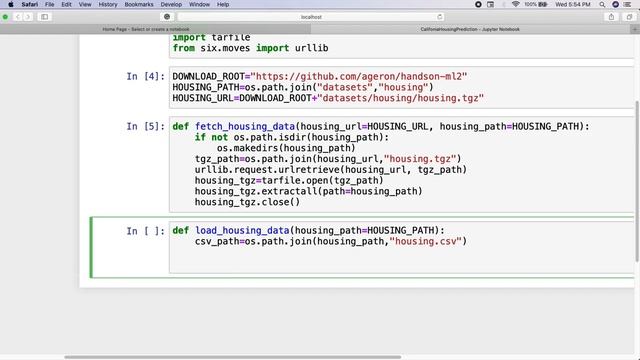Open the Safari menu
The width and height of the screenshot is (640, 360).
pyautogui.click(x=30, y=4)
